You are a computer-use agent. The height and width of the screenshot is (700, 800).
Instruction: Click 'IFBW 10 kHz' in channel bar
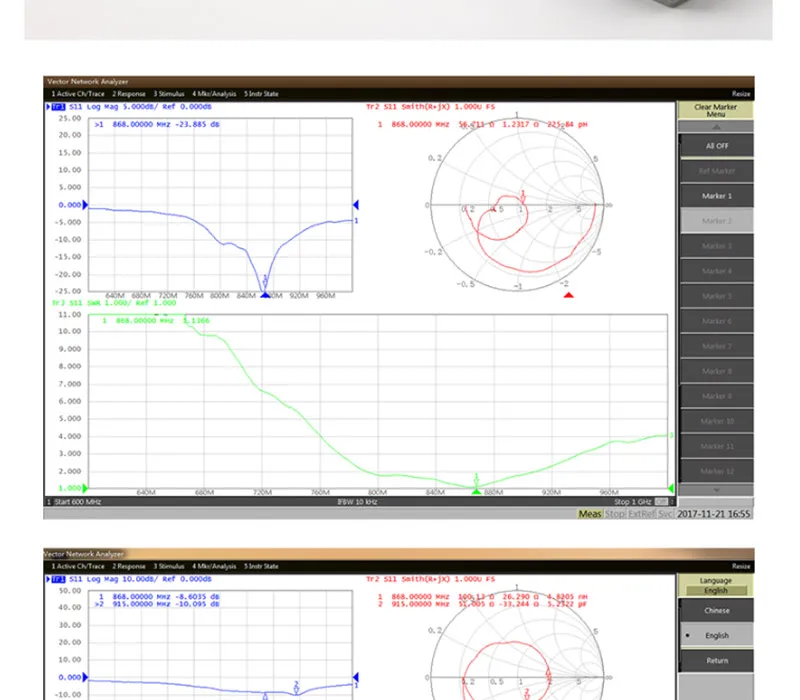click(x=357, y=502)
